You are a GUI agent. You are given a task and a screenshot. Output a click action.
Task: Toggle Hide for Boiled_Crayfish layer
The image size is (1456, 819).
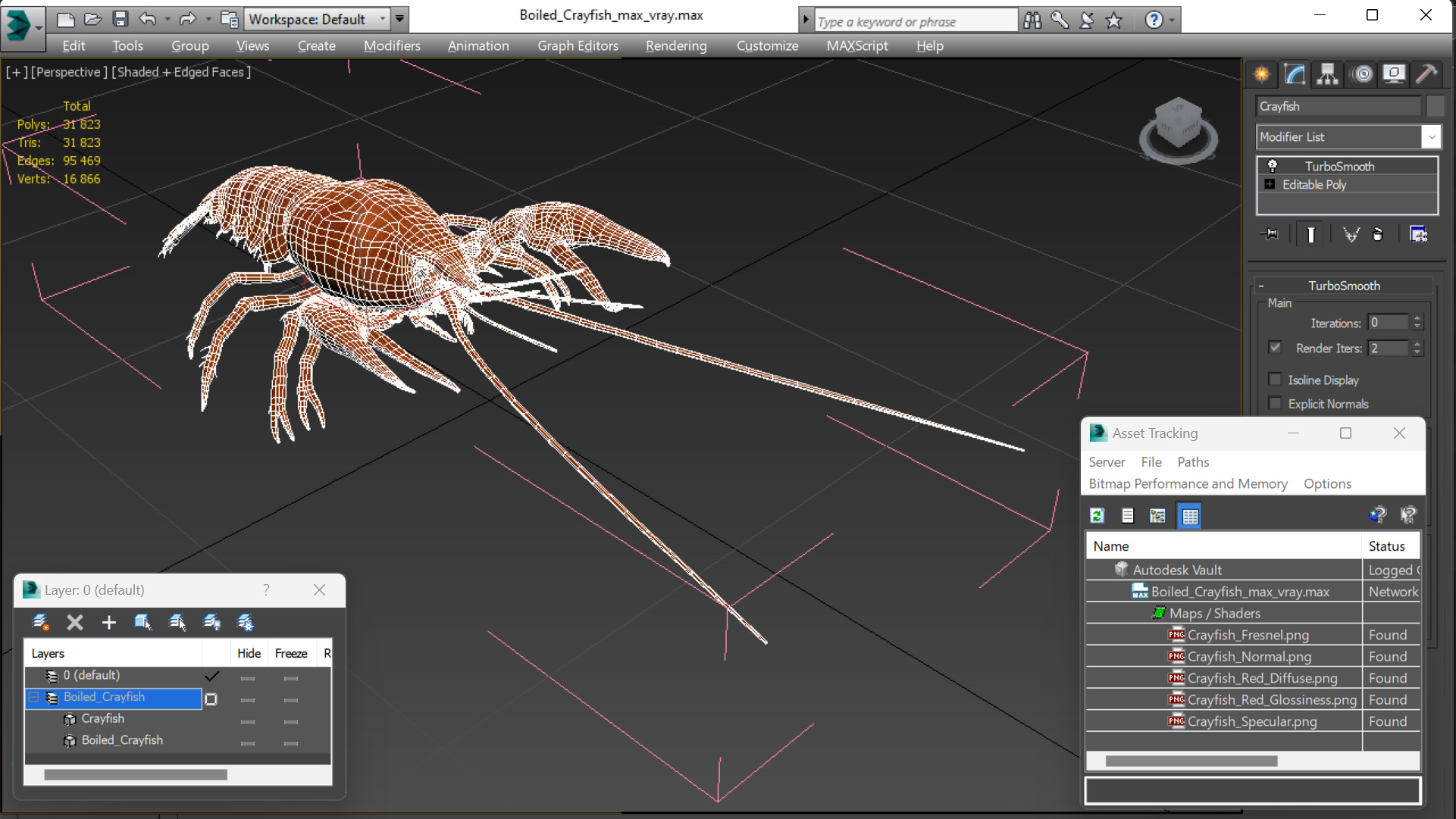click(x=248, y=700)
